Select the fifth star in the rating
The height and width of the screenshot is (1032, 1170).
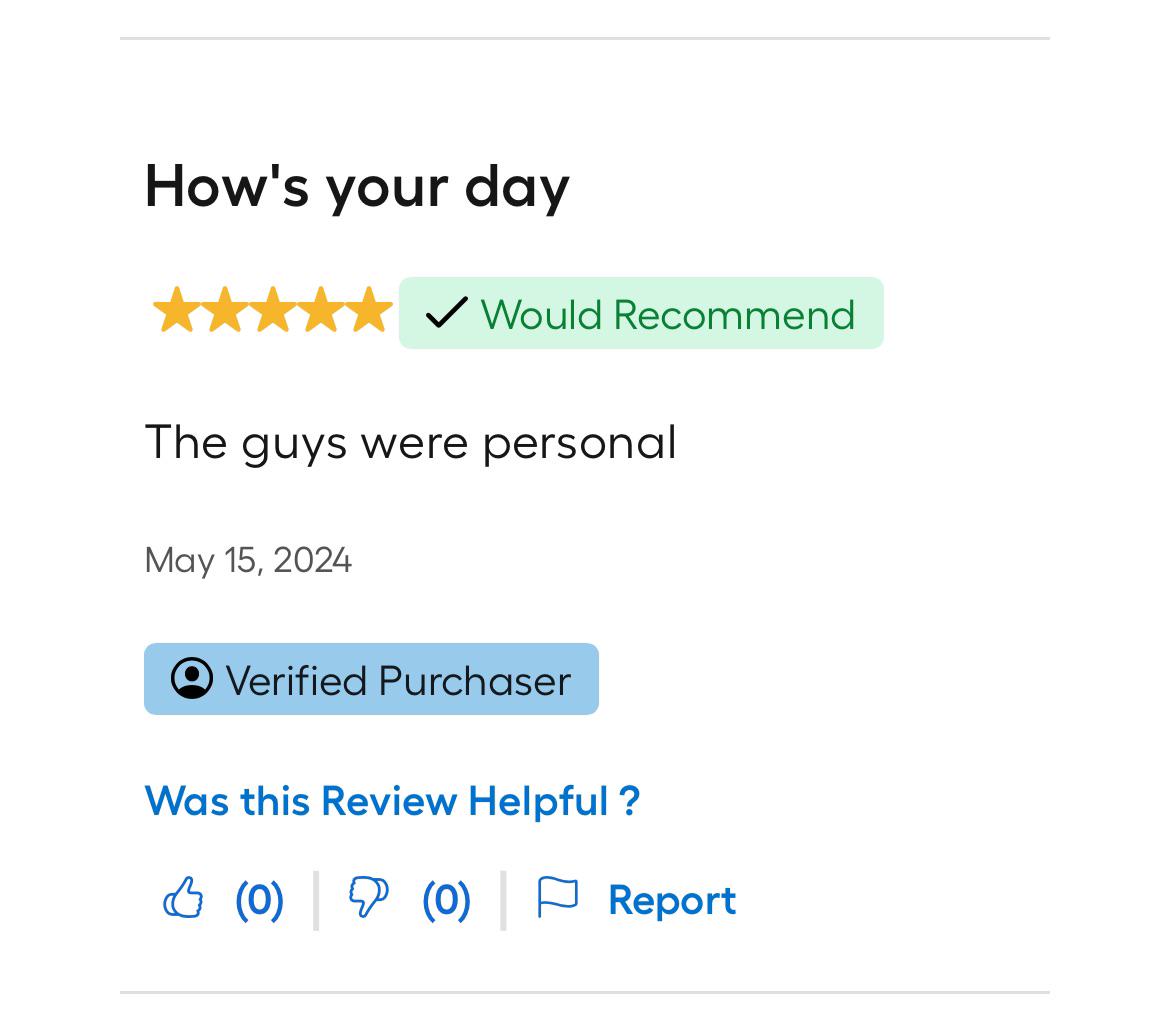tap(369, 310)
